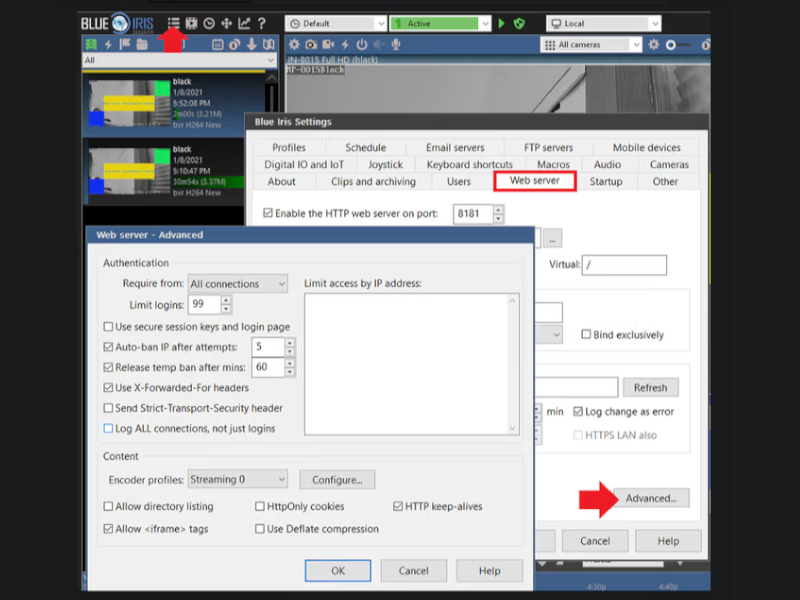
Task: Click gear icon right of All cameras
Action: click(654, 44)
